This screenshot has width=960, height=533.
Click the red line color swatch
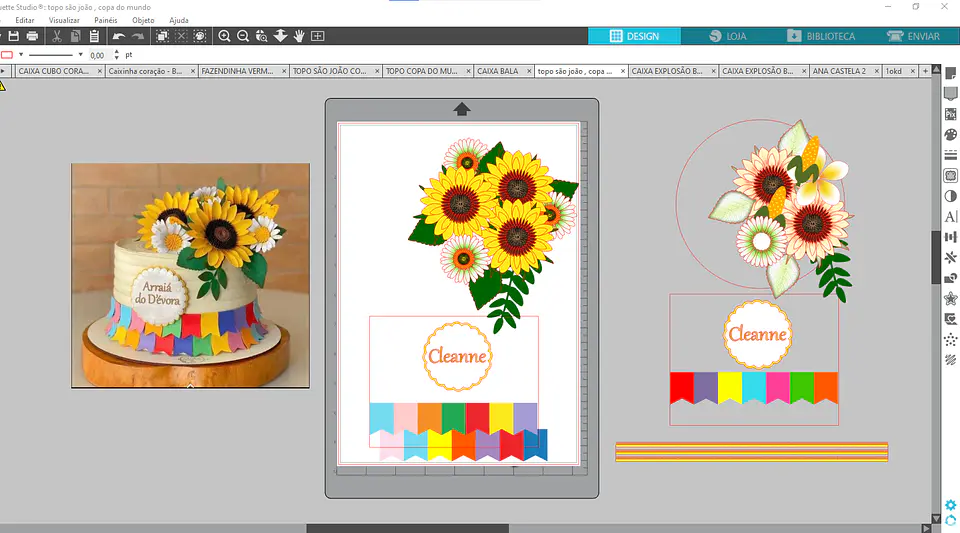click(x=7, y=54)
